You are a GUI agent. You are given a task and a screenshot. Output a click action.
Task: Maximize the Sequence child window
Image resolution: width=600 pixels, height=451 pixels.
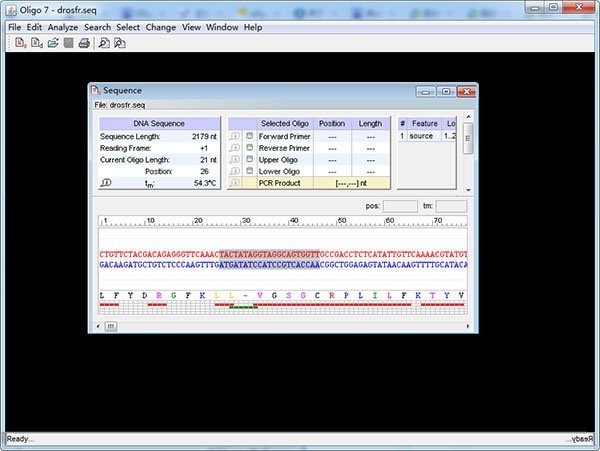click(446, 91)
